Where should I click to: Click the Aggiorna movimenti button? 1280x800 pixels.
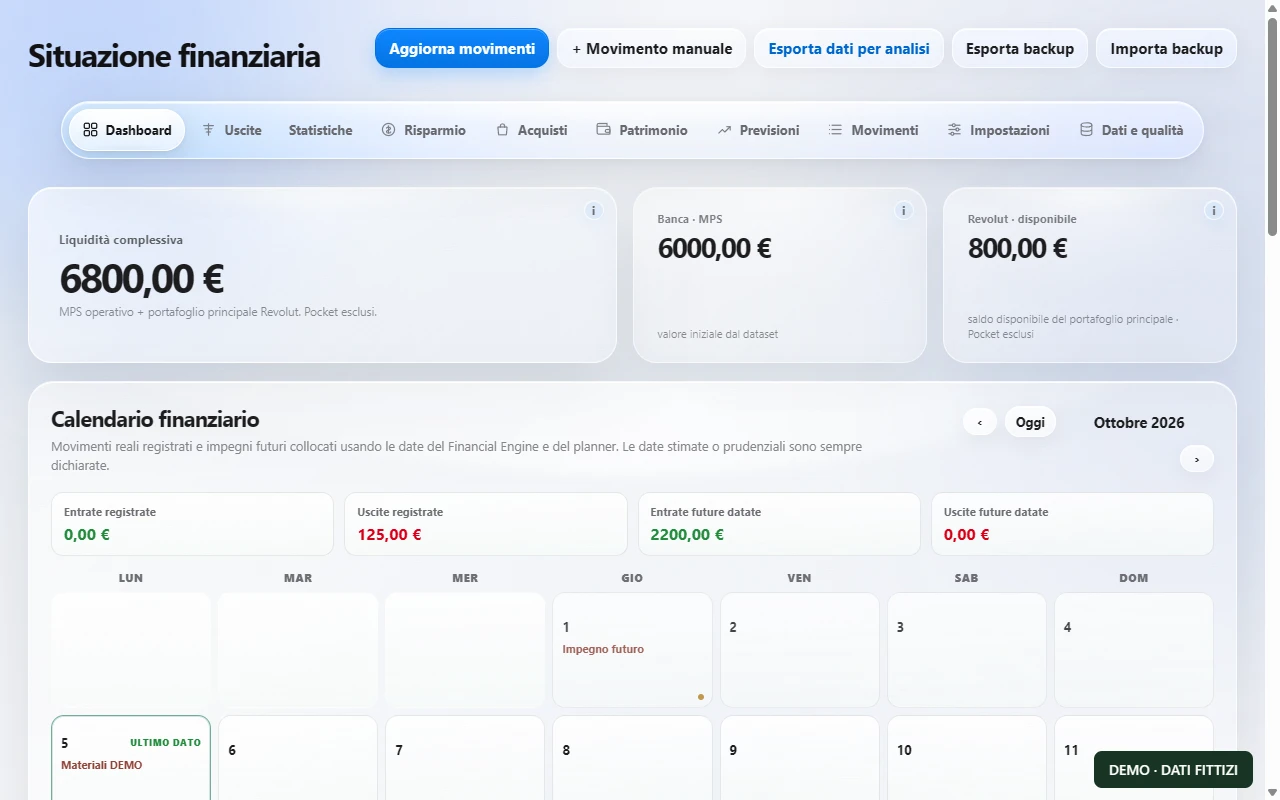tap(462, 48)
